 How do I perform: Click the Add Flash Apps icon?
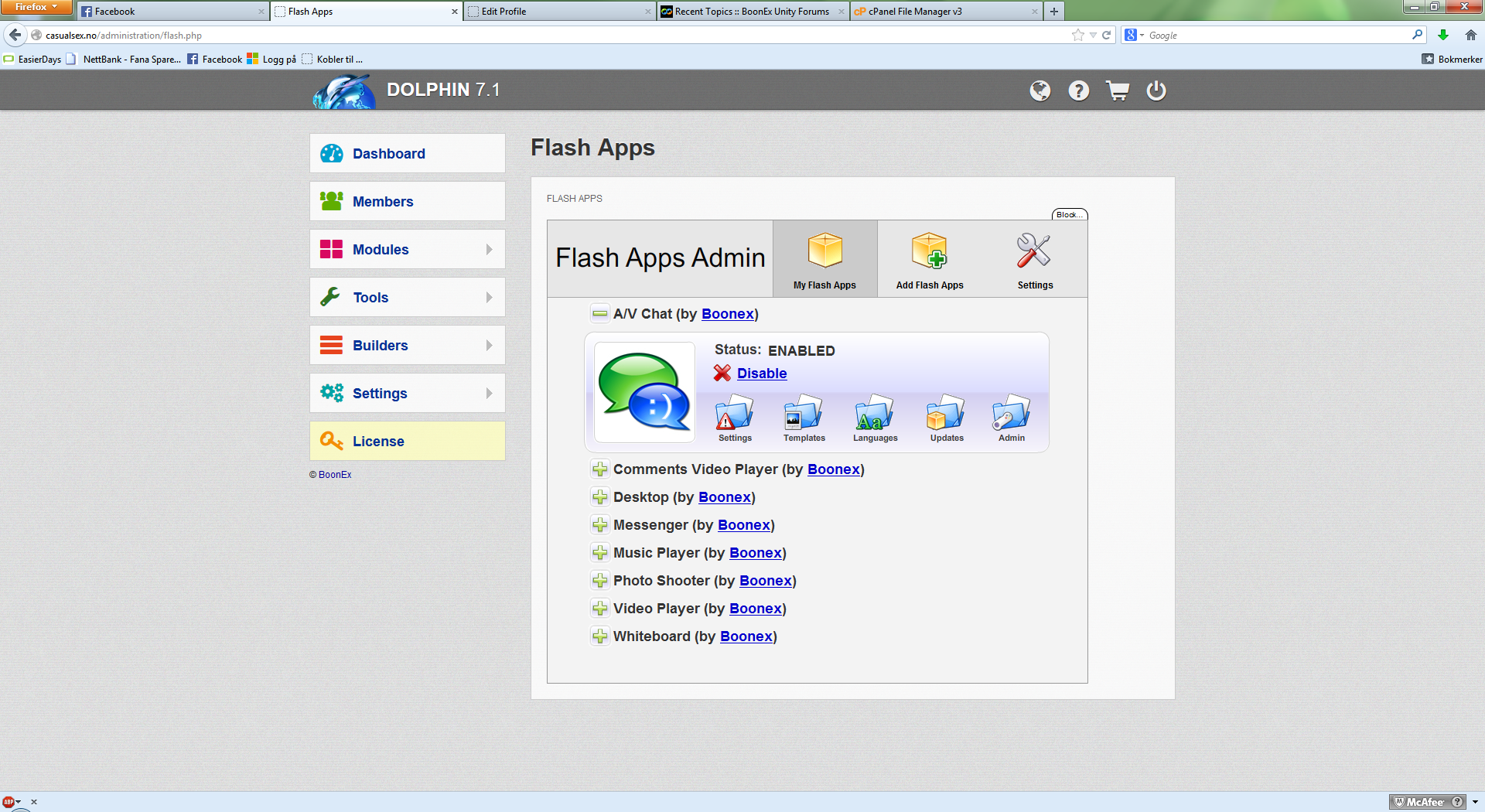point(929,252)
